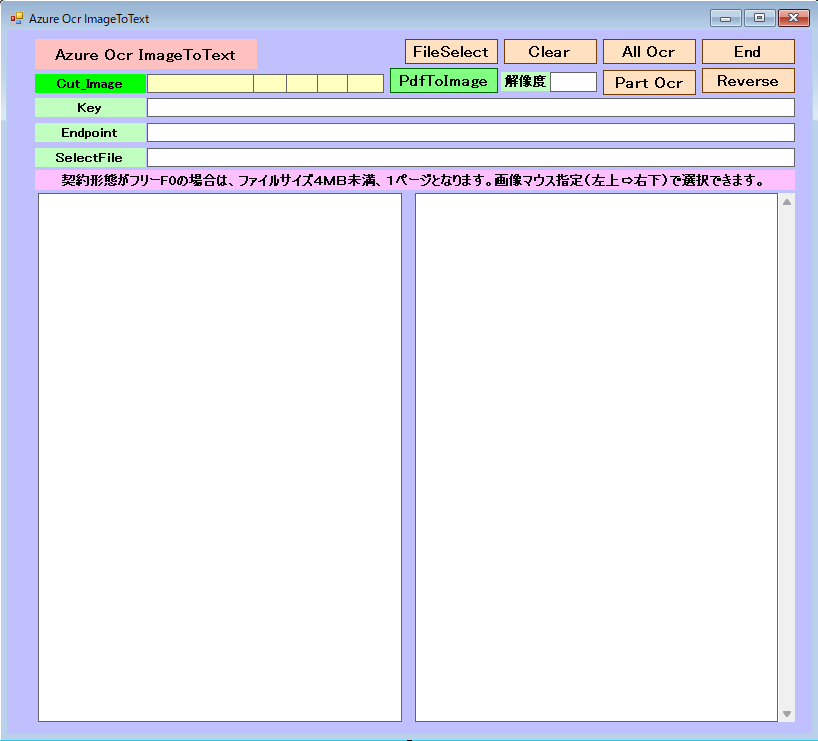
Task: Maximize the Azure Ocr ImageToText window
Action: [760, 18]
